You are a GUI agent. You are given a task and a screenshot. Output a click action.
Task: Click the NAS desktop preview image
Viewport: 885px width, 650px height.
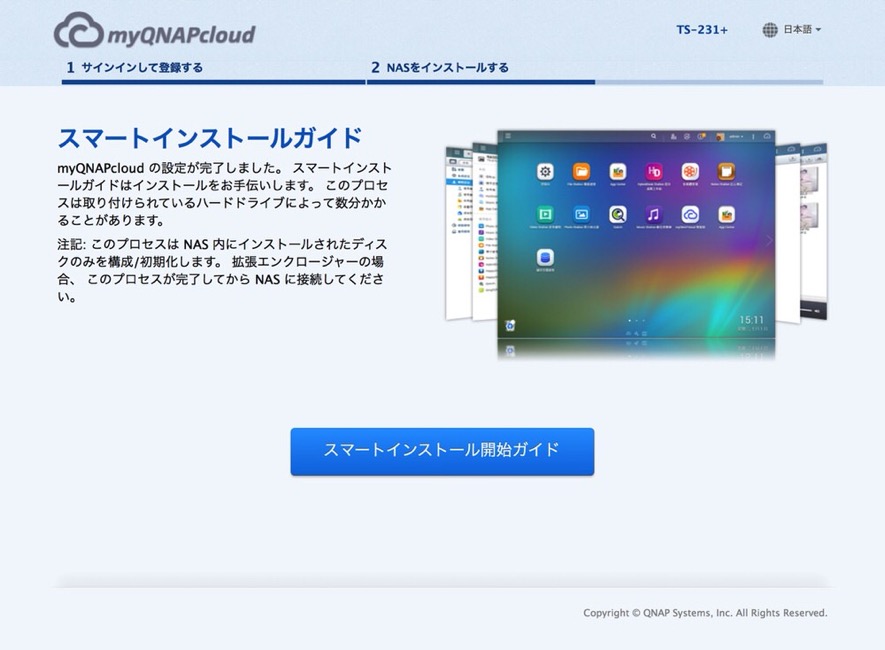636,234
